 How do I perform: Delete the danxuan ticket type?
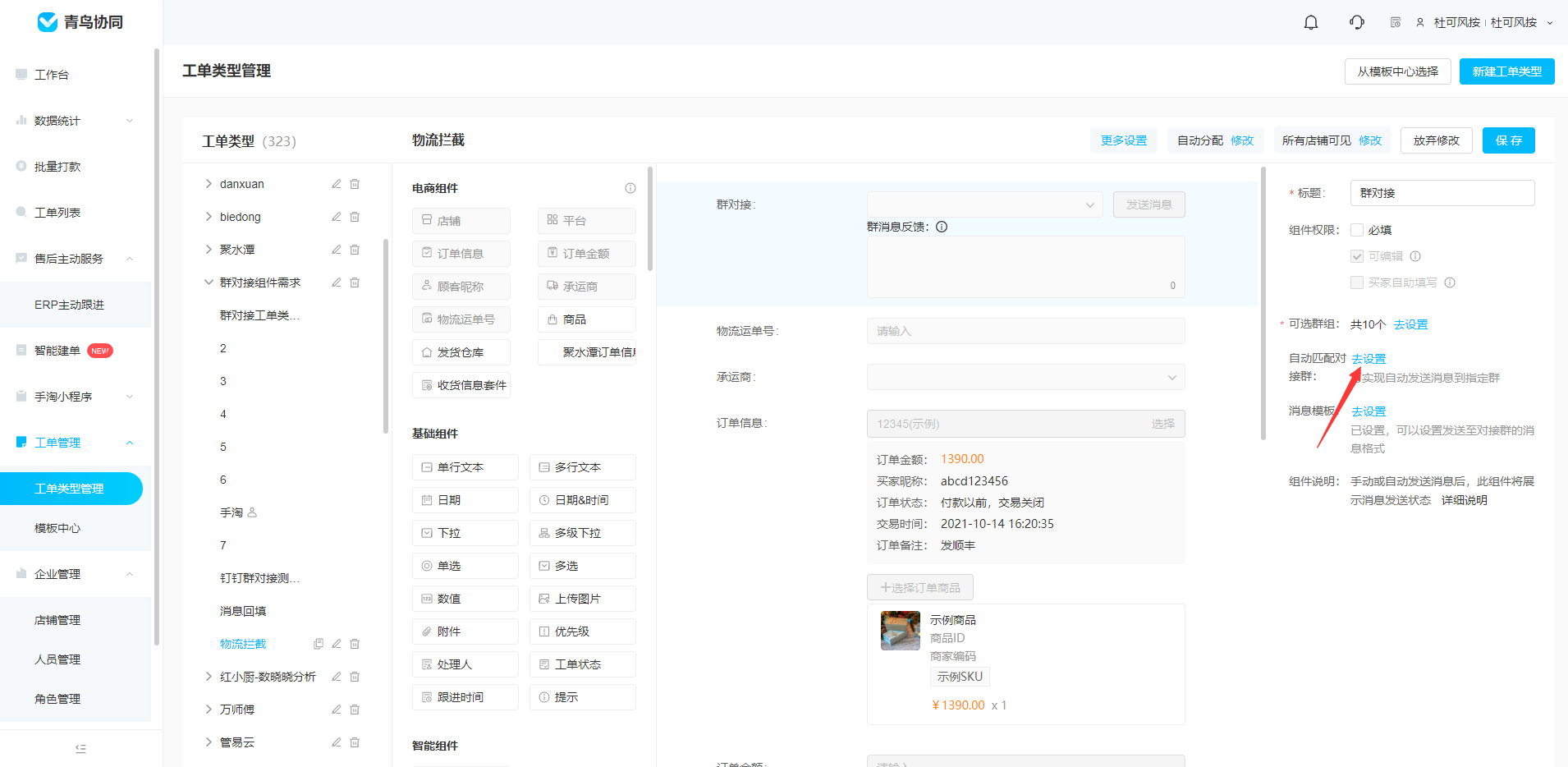[x=355, y=184]
